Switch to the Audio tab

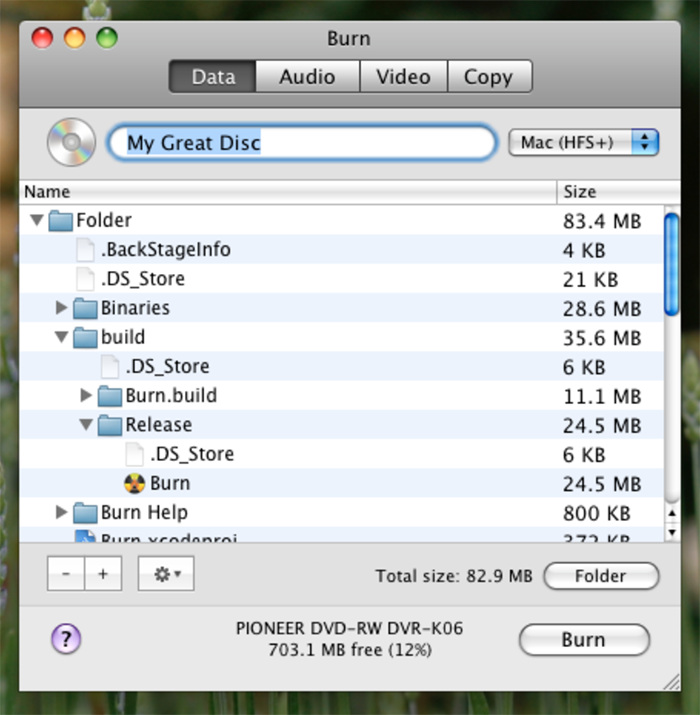[306, 77]
